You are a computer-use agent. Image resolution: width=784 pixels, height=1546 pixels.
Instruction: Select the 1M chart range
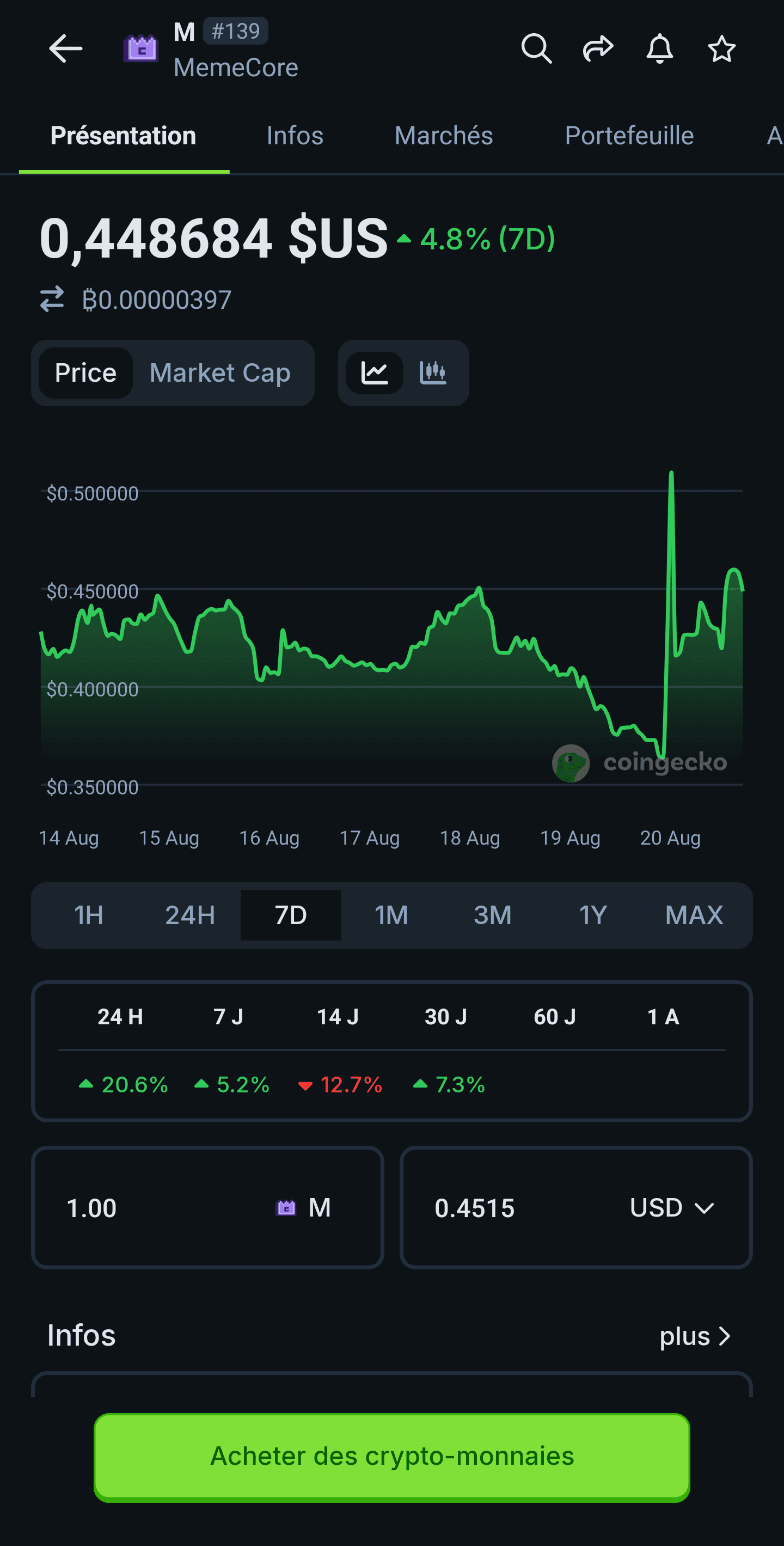(391, 915)
